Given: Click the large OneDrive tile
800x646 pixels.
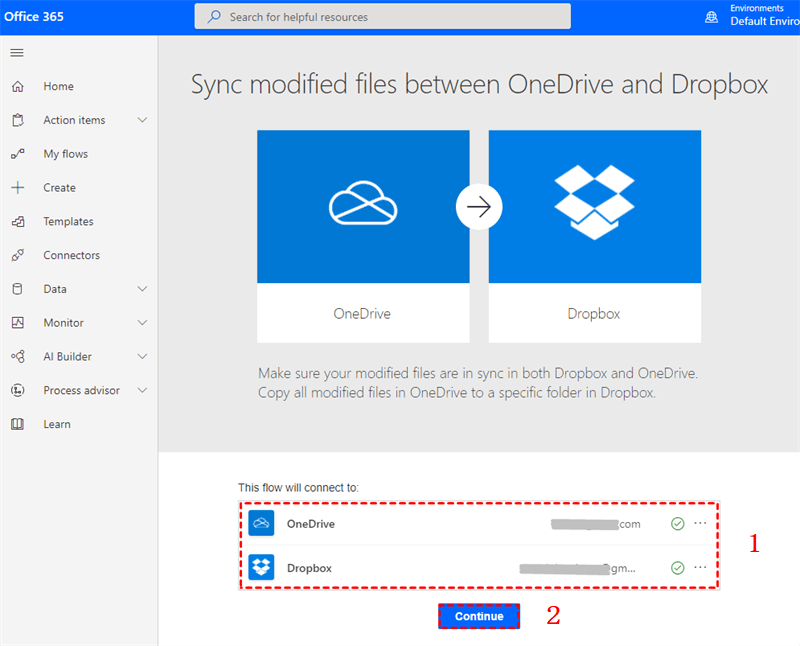Looking at the screenshot, I should click(x=363, y=236).
